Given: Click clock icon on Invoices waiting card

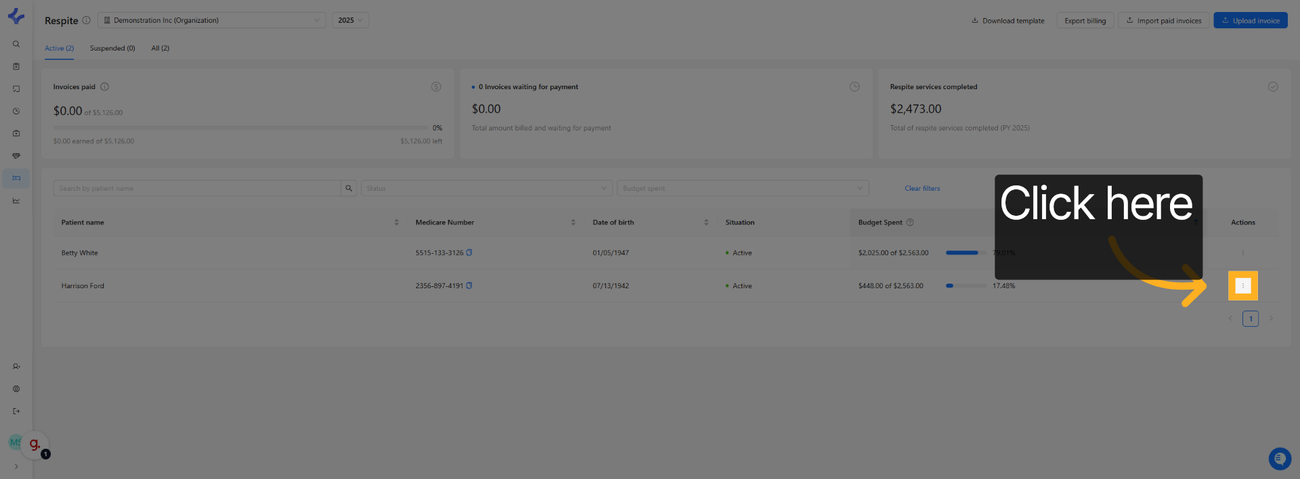Looking at the screenshot, I should pos(854,87).
